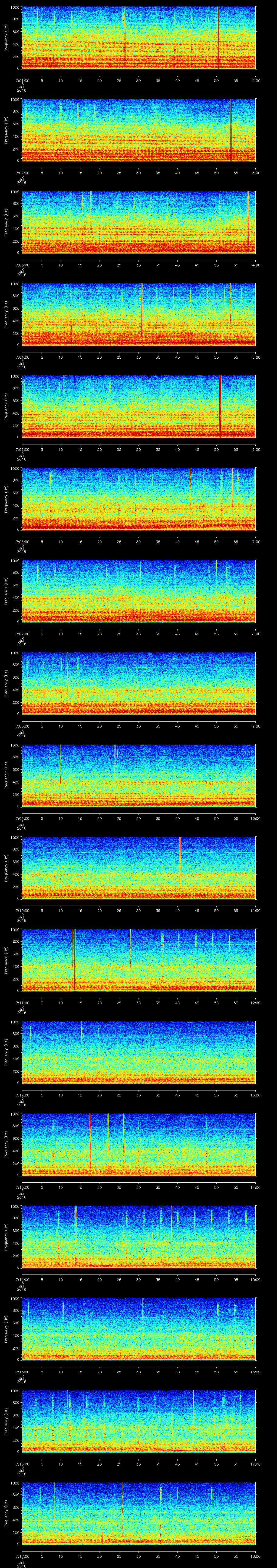Image resolution: width=277 pixels, height=1568 pixels.
Task: Select the 9:00 end time label
Action: (x=256, y=726)
